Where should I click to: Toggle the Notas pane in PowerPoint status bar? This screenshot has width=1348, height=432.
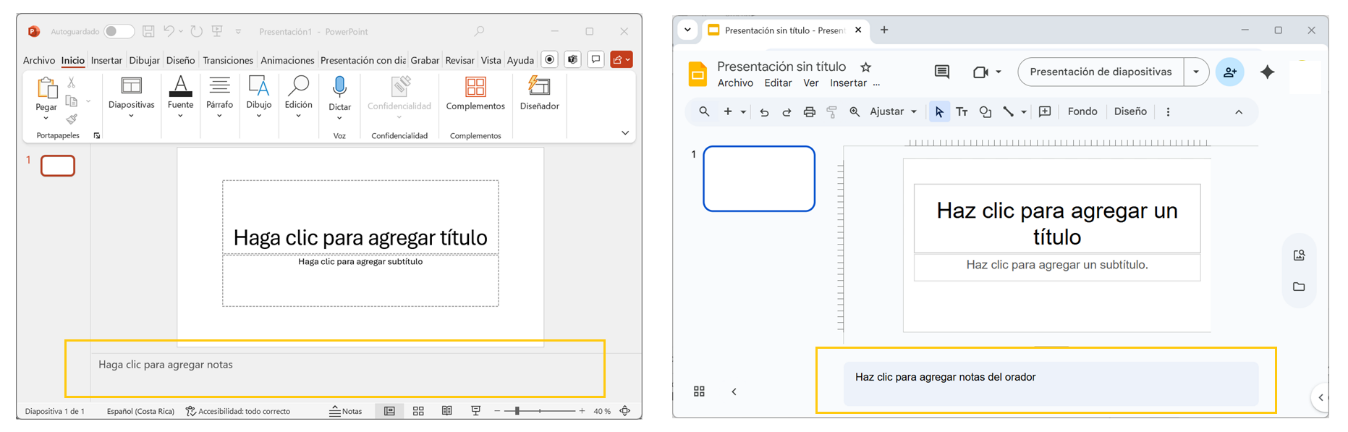click(x=346, y=411)
